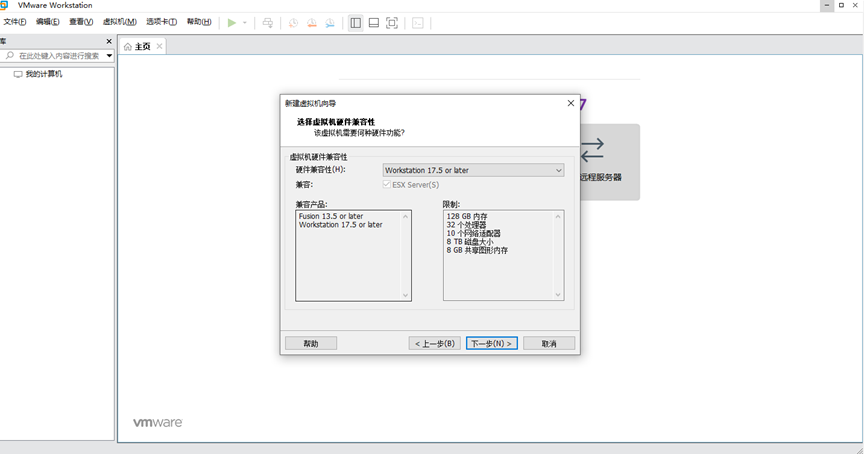864x454 pixels.
Task: Select 我的计算机 in the library tree
Action: [44, 74]
